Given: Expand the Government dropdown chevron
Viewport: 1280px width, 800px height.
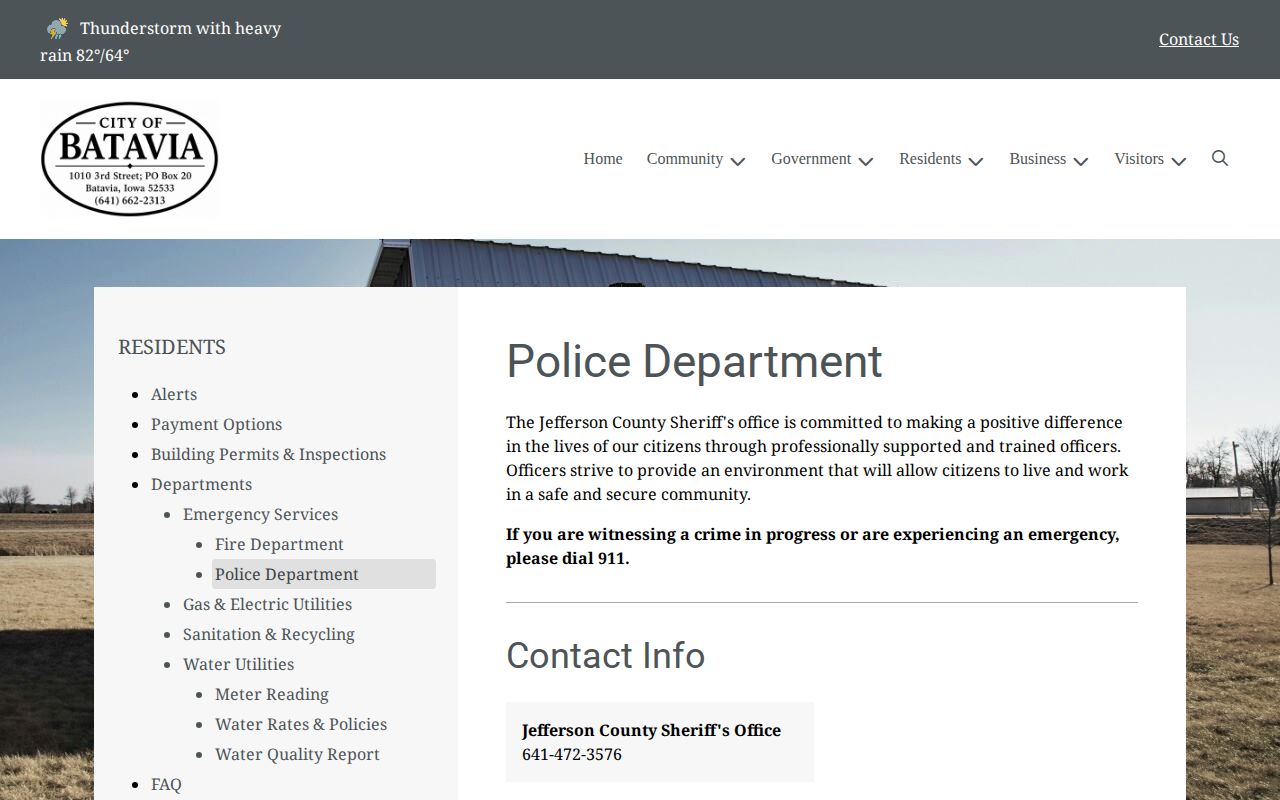Looking at the screenshot, I should pyautogui.click(x=866, y=161).
